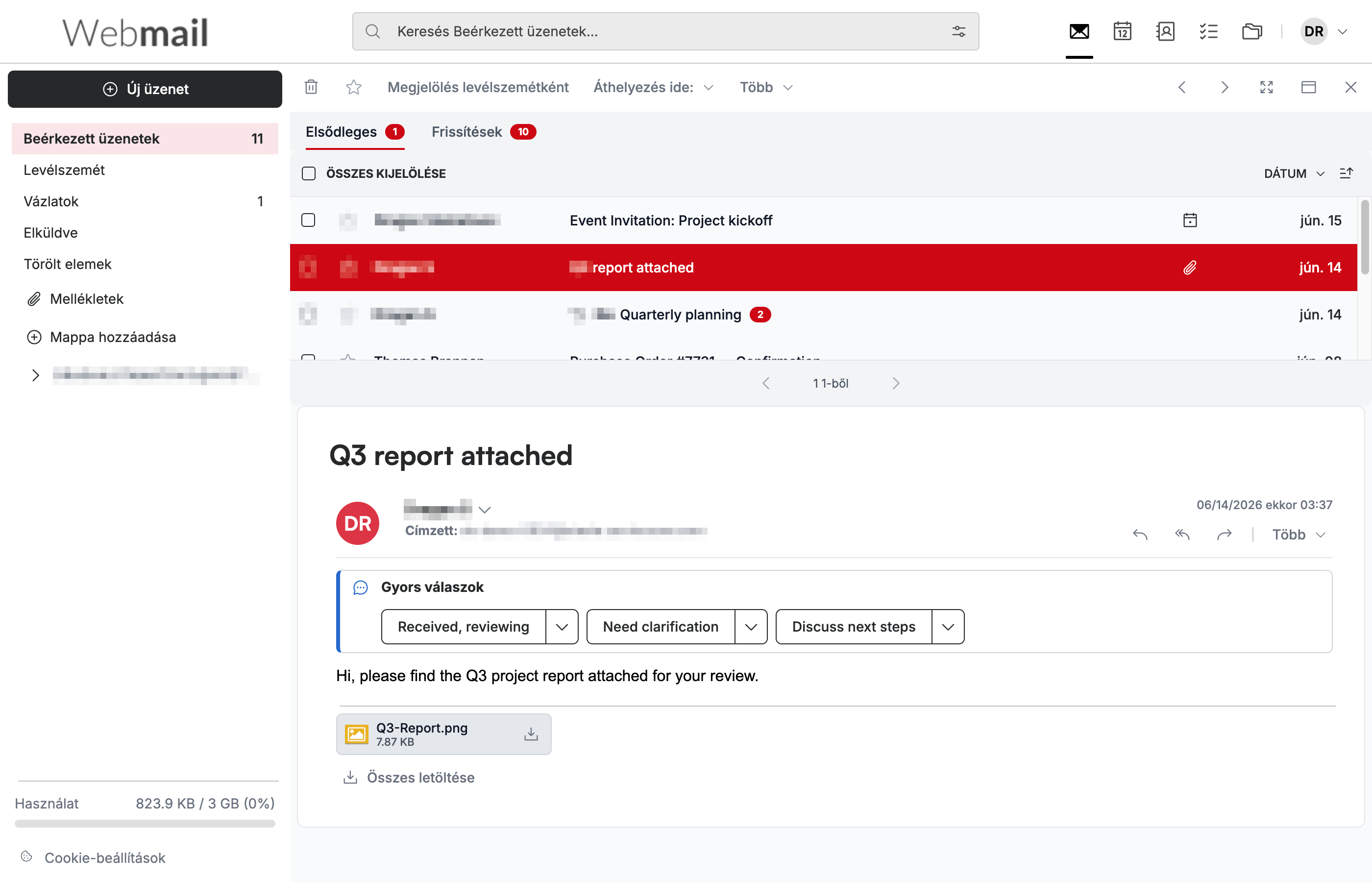Click Need clarification quick reply
This screenshot has width=1372, height=882.
pyautogui.click(x=660, y=627)
